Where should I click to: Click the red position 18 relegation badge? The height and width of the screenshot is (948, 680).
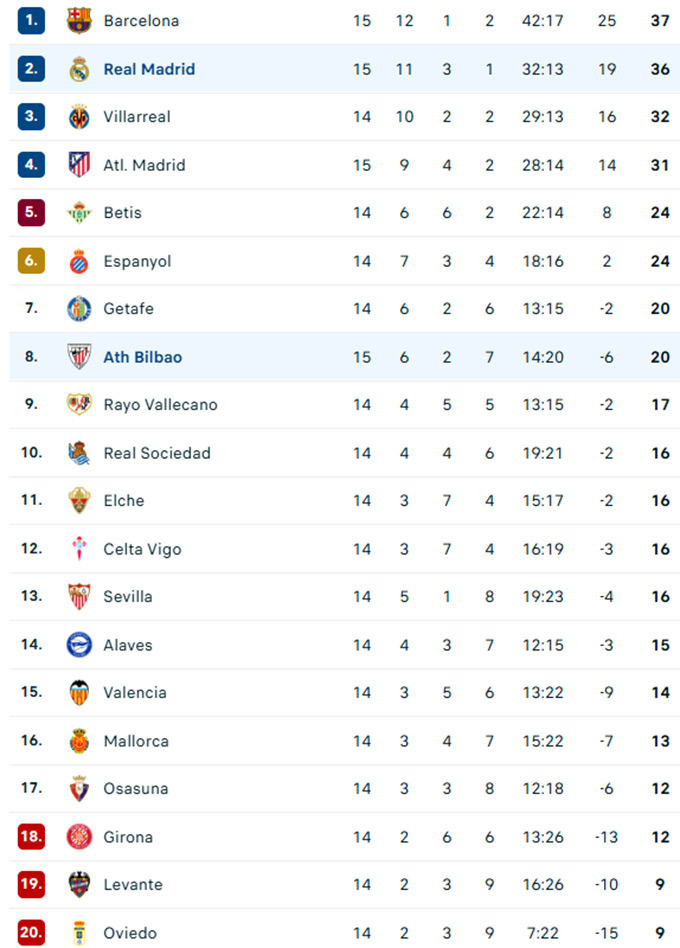point(31,837)
